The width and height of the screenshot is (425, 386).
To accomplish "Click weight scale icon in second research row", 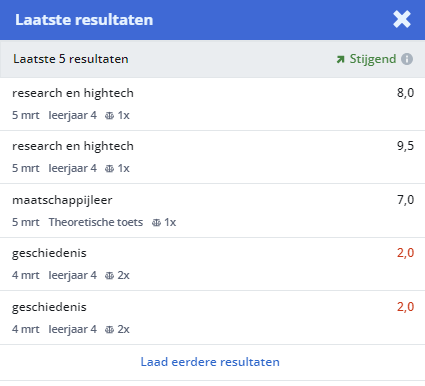I will 109,169.
